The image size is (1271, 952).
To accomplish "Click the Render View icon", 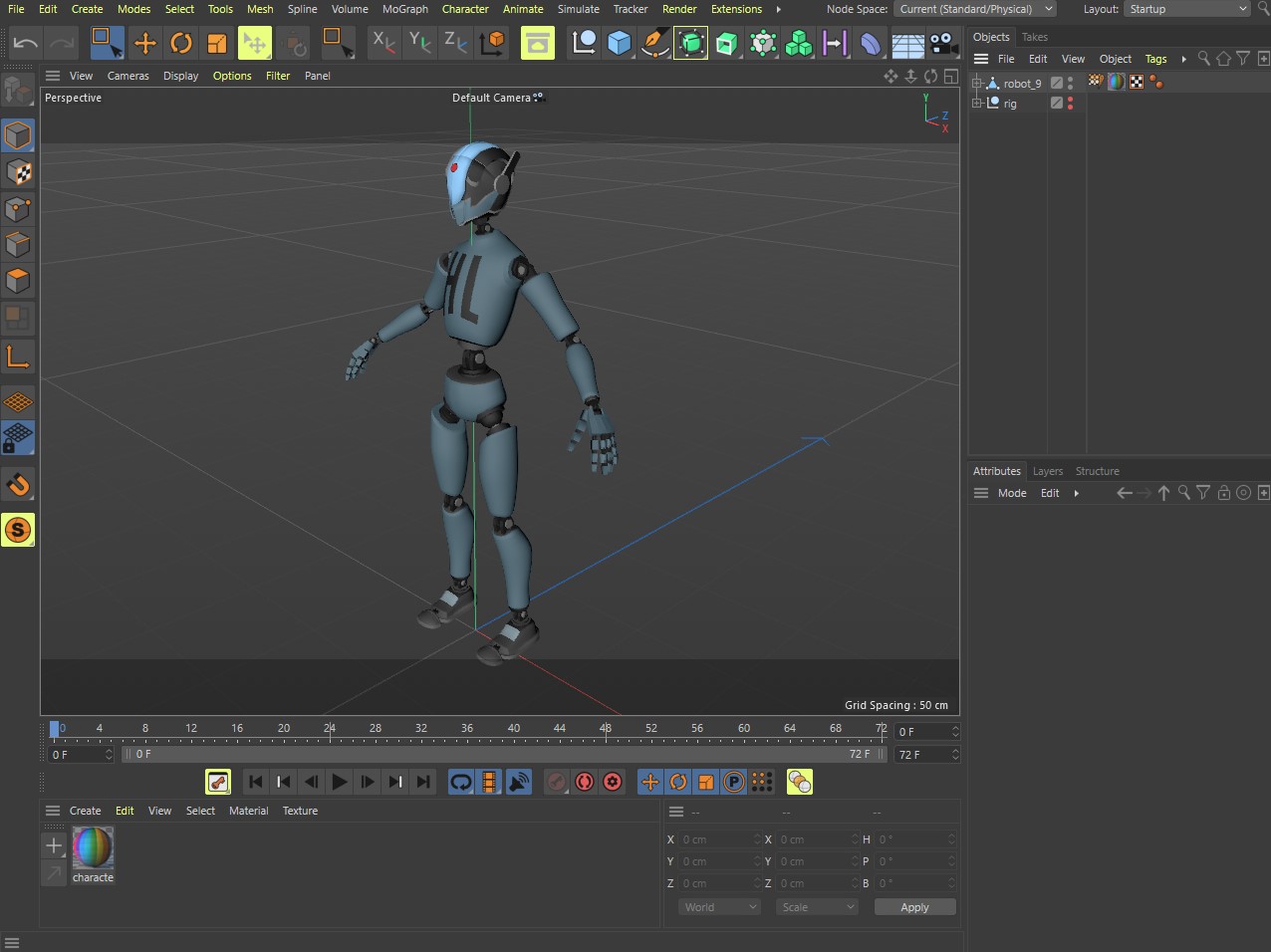I will [x=538, y=43].
